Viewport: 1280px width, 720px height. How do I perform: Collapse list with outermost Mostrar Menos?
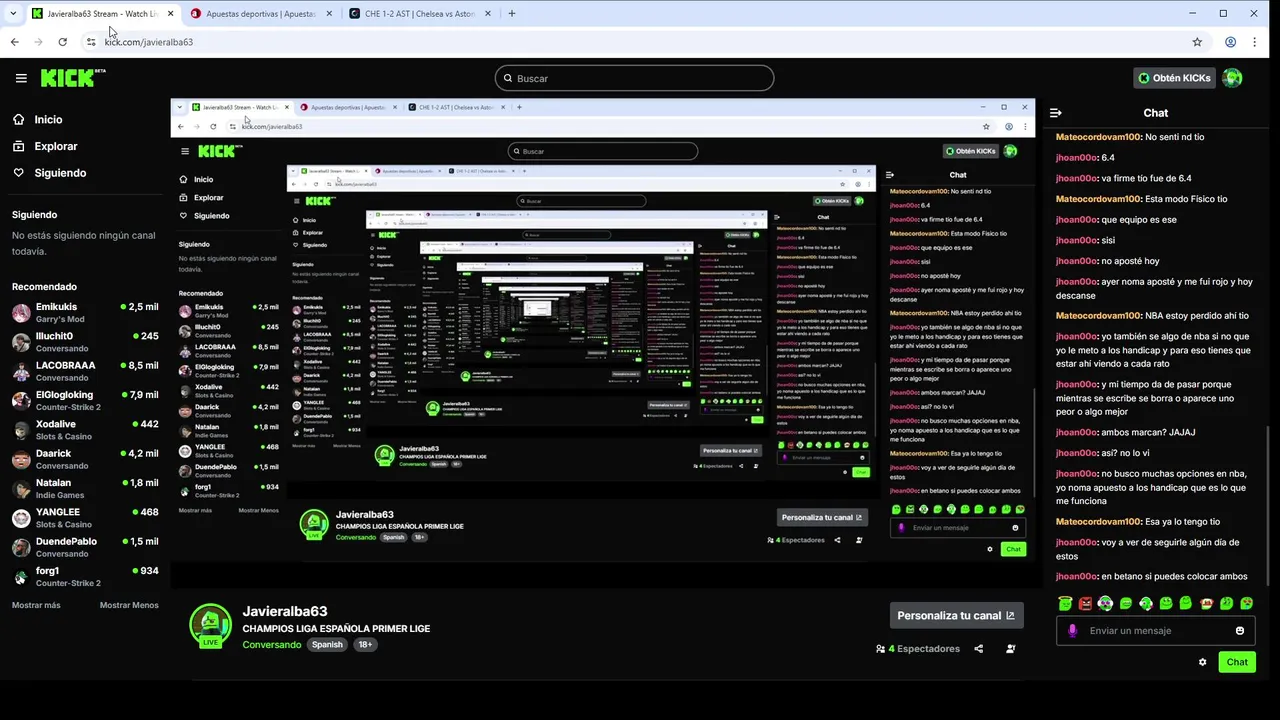tap(129, 605)
